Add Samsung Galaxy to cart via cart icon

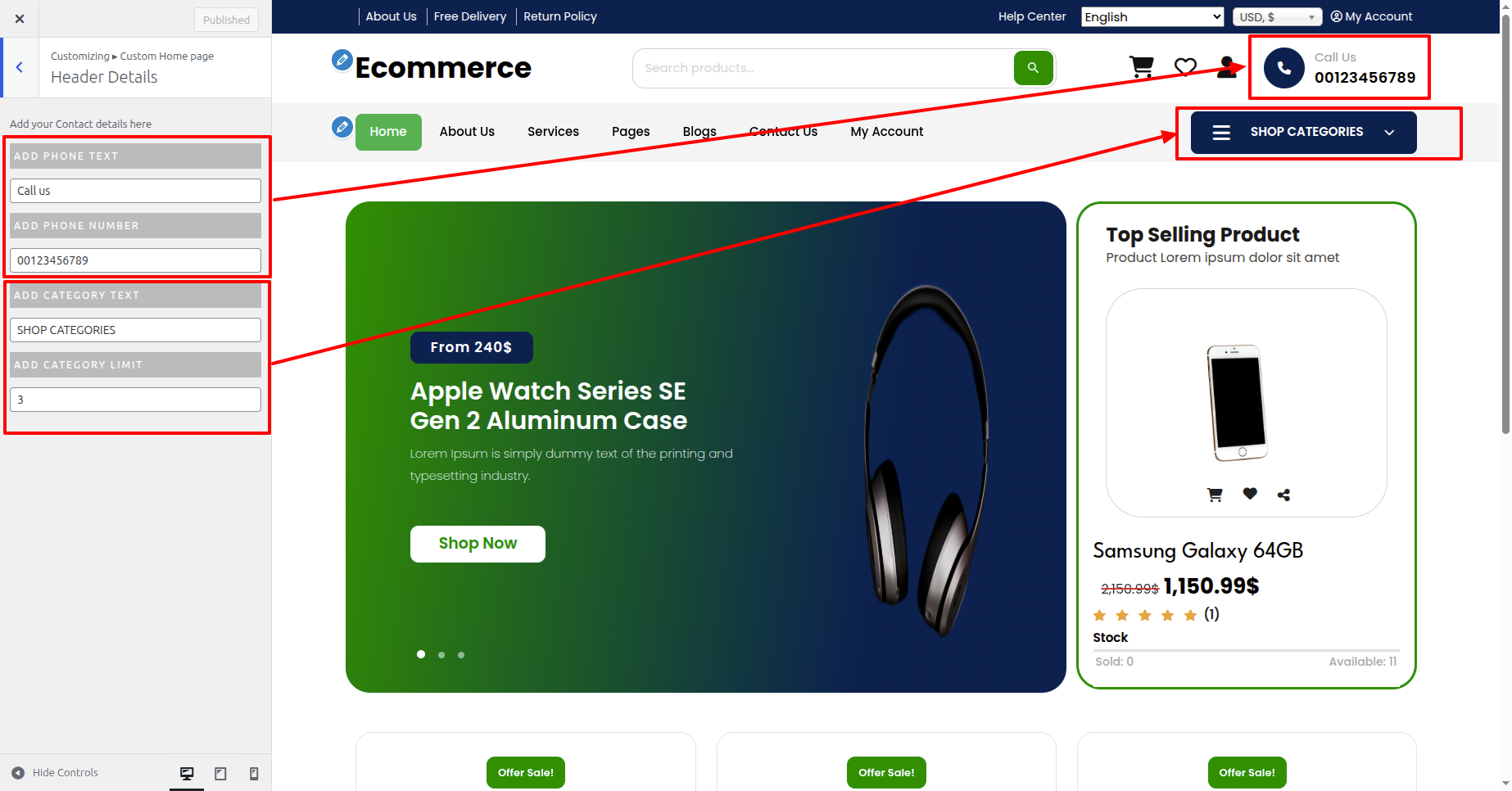point(1215,495)
